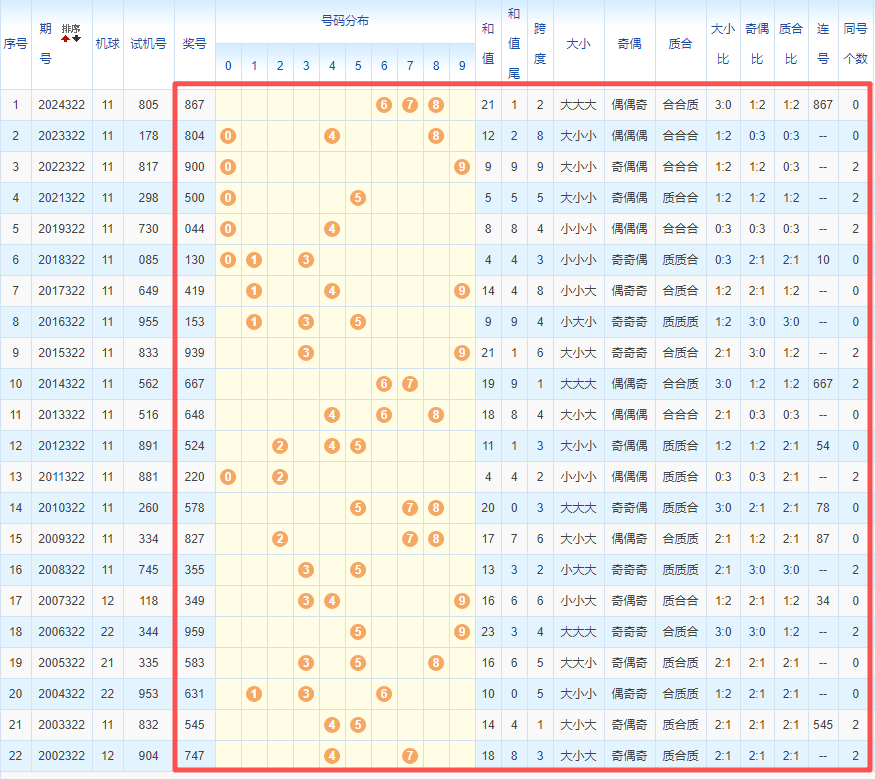Screen dimensions: 875x779
Task: Click orange ball 9 in row 2022322
Action: coord(461,167)
